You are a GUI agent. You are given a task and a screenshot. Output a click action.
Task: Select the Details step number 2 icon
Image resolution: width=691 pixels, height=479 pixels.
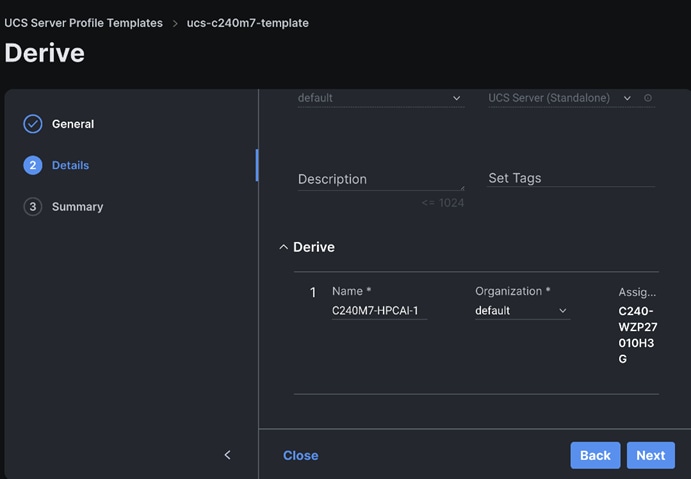pyautogui.click(x=33, y=165)
